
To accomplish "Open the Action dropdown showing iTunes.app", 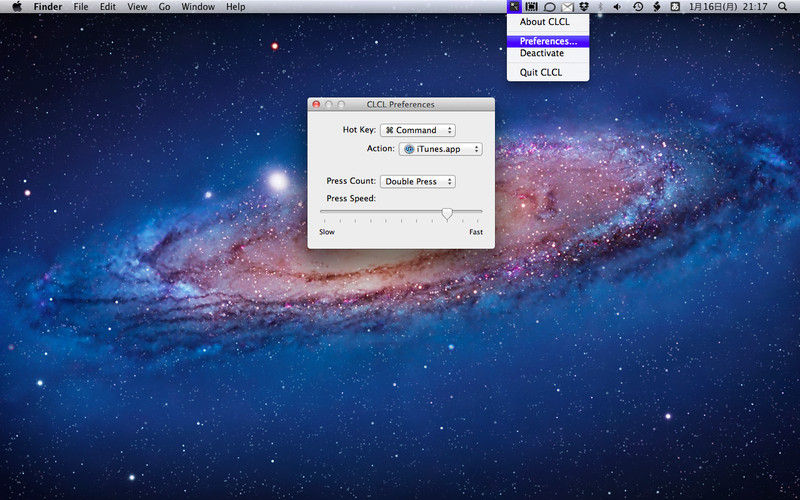I will pos(440,149).
